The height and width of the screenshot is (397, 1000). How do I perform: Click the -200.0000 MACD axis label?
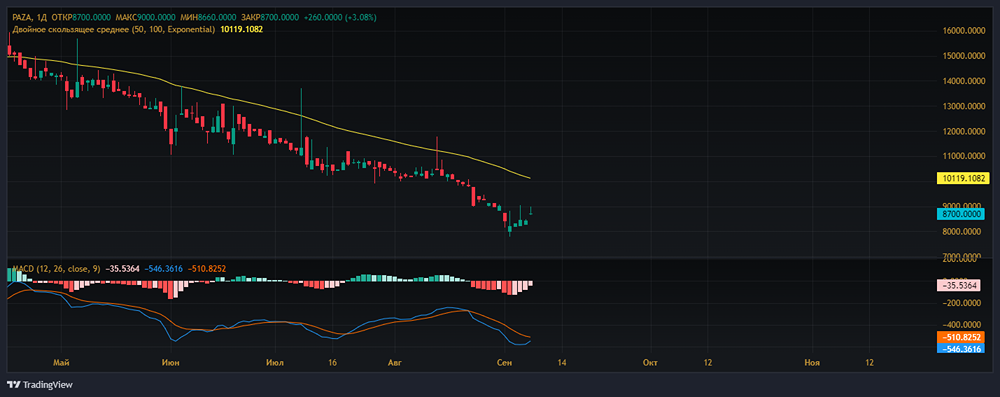point(961,304)
